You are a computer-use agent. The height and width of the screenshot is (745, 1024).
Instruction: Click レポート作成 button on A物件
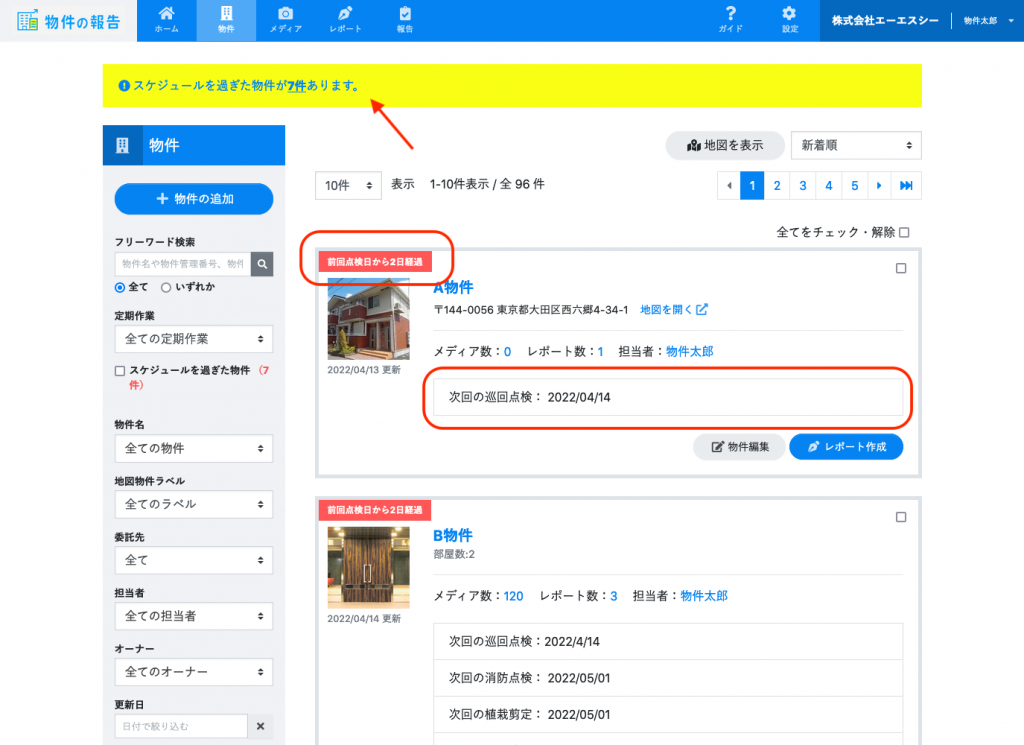tap(846, 447)
